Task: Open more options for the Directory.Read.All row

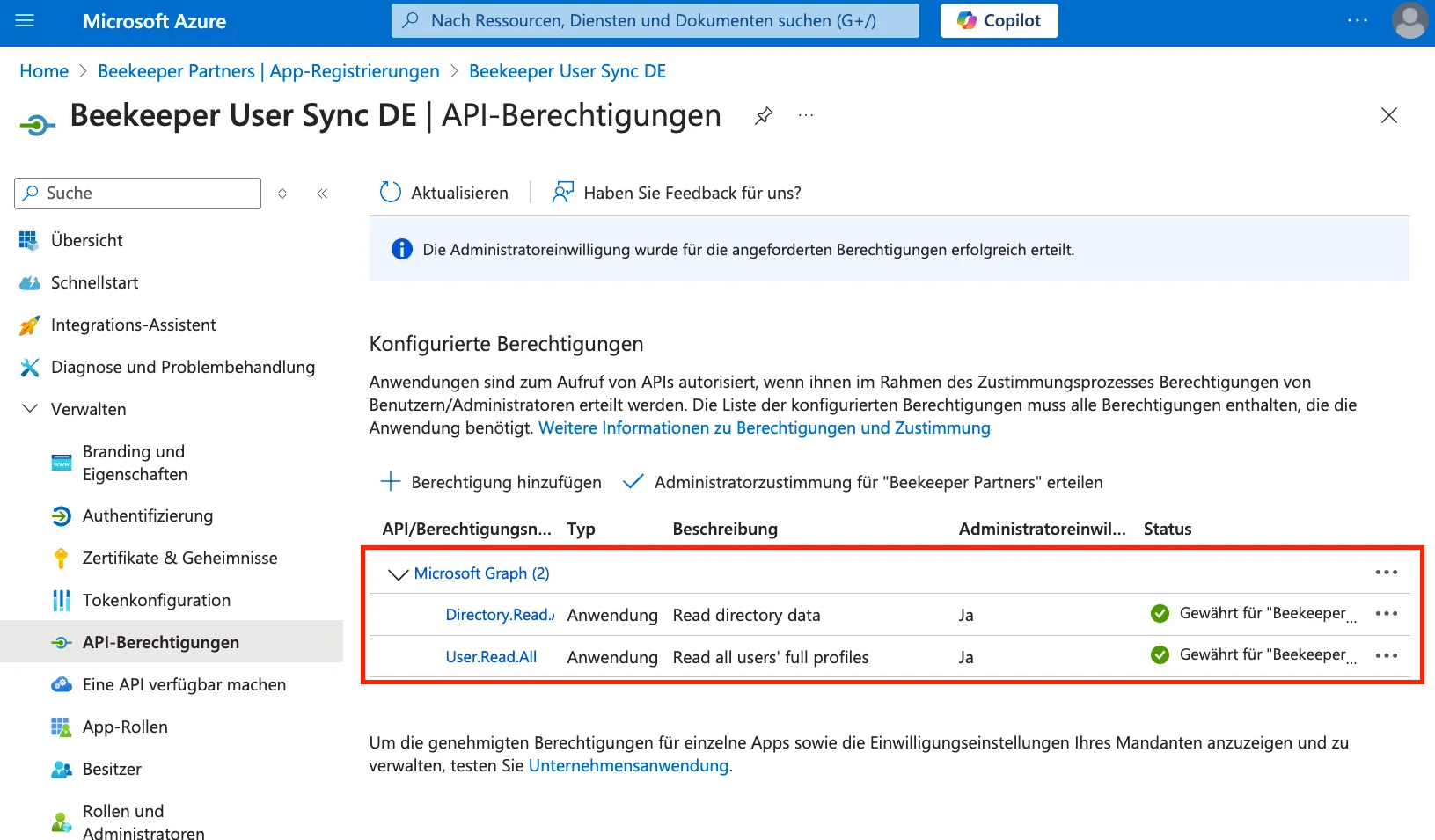Action: pyautogui.click(x=1387, y=614)
